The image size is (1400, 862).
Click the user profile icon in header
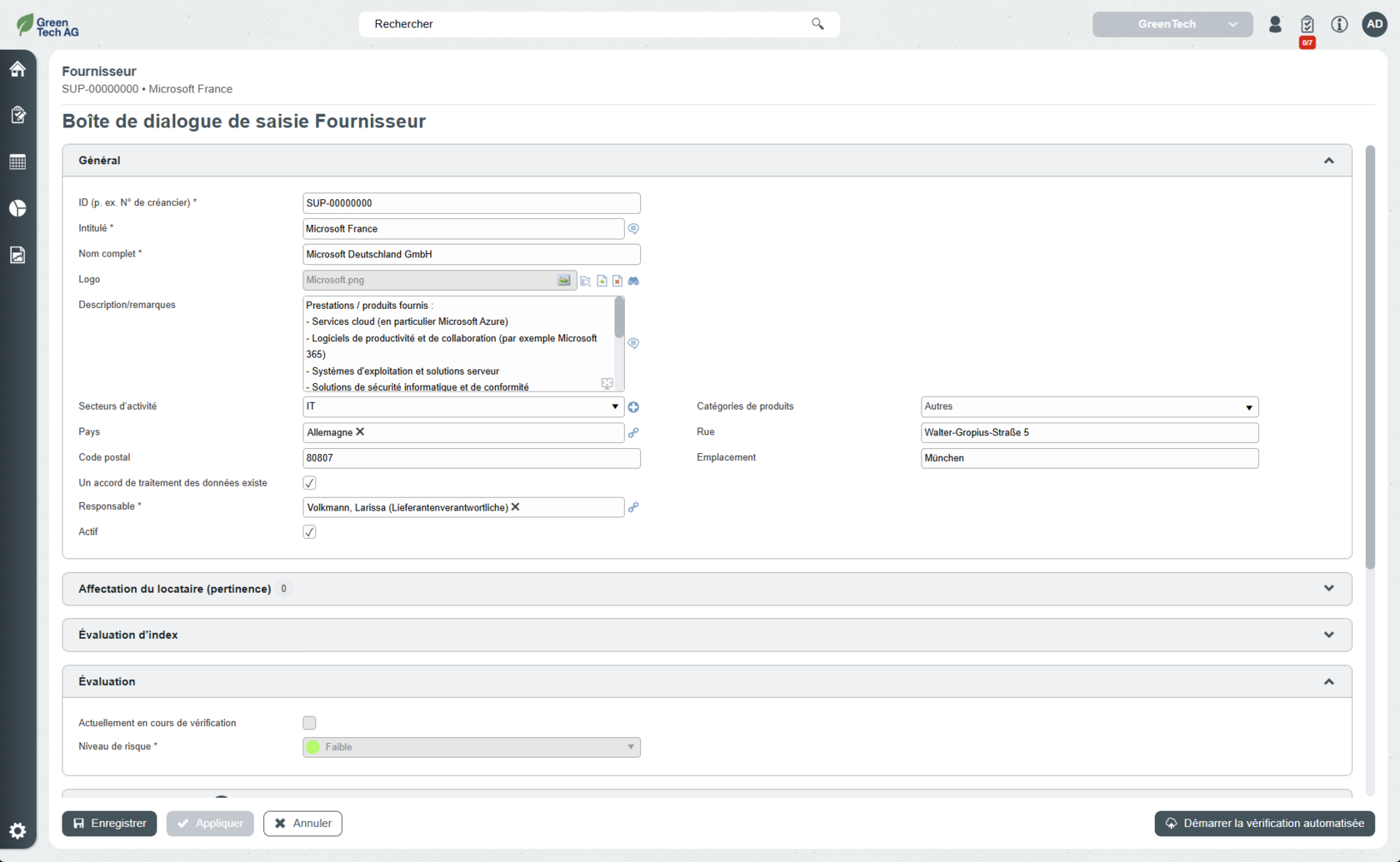click(x=1275, y=24)
